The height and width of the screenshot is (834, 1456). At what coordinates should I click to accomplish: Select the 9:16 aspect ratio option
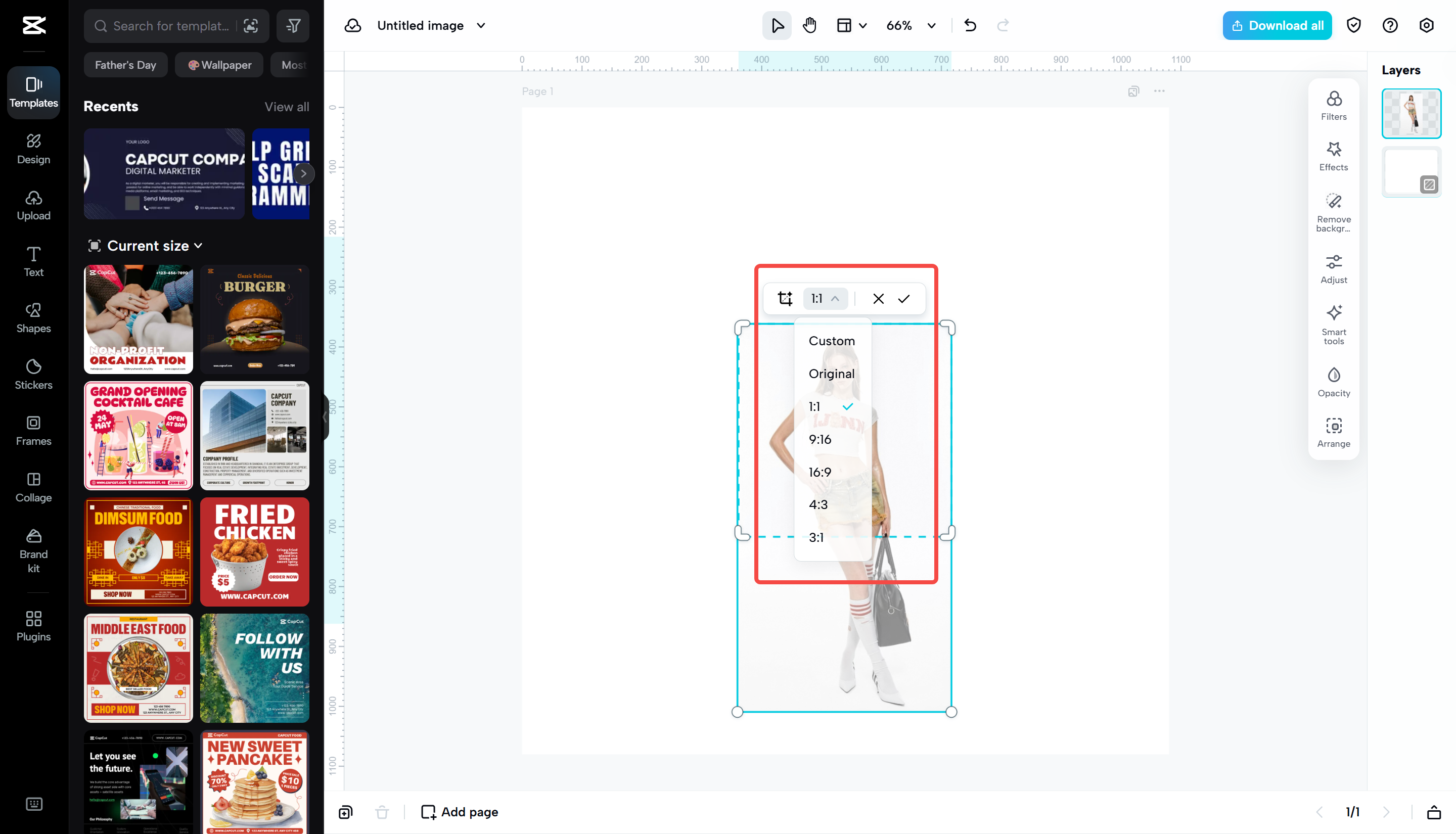click(820, 439)
